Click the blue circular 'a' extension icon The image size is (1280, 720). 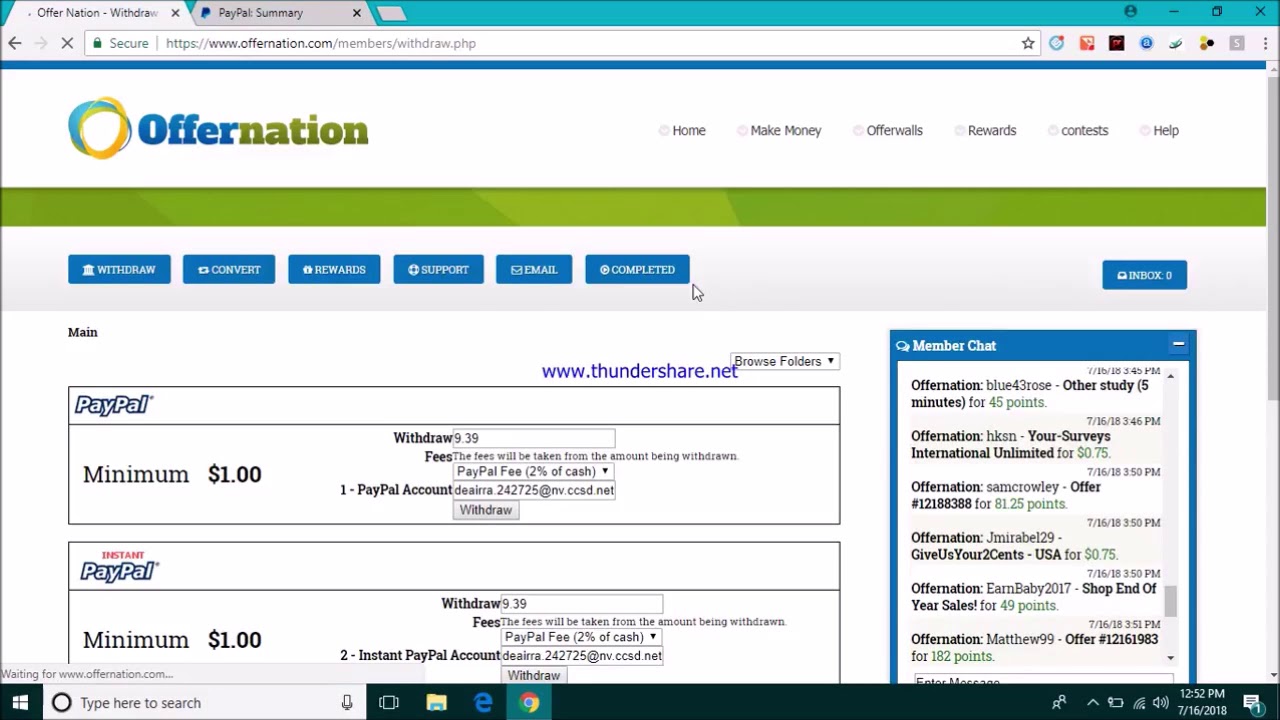(x=1147, y=43)
